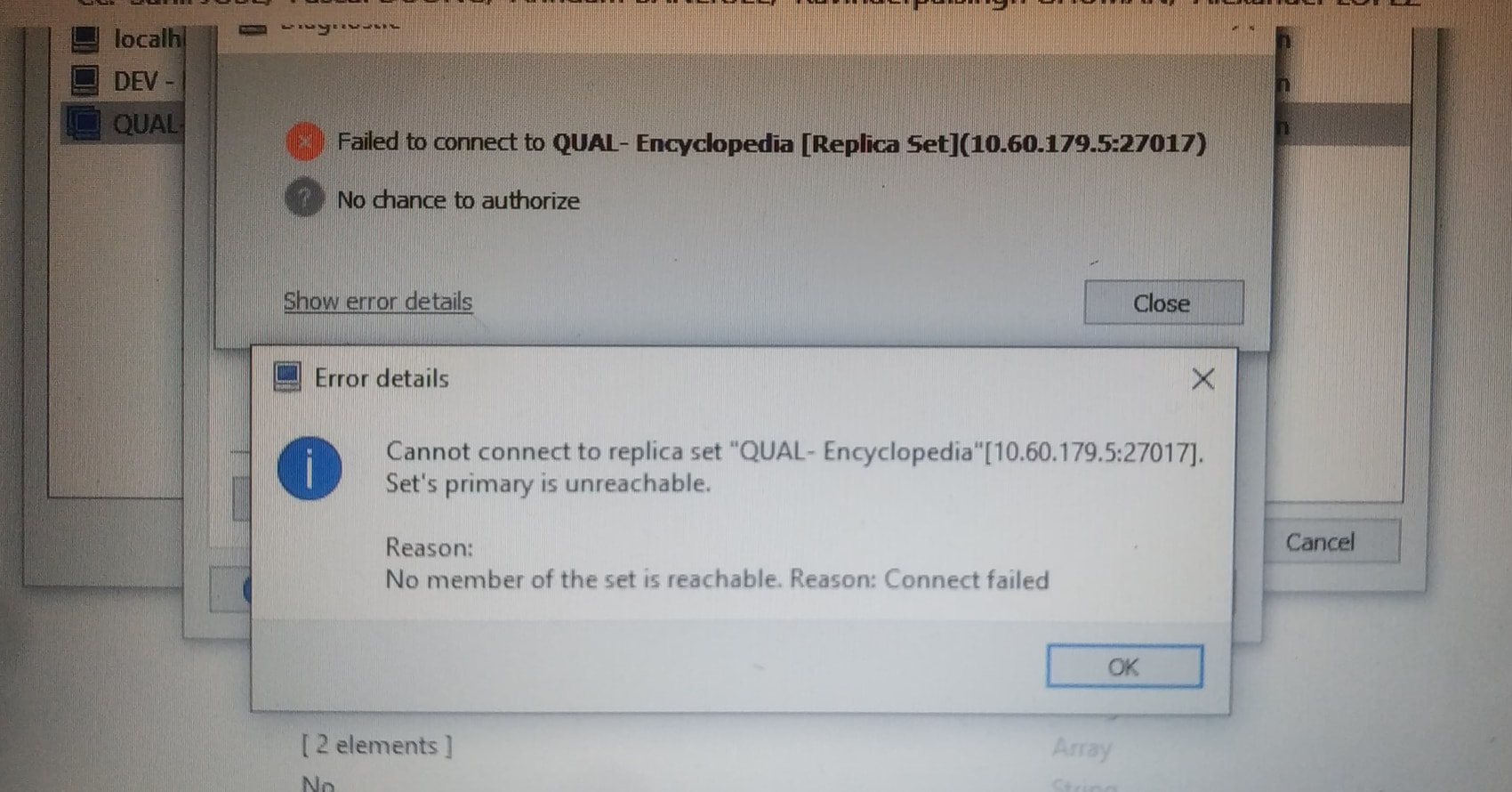Click the Close button in the Diagnostic dialog
The image size is (1512, 792).
point(1163,303)
